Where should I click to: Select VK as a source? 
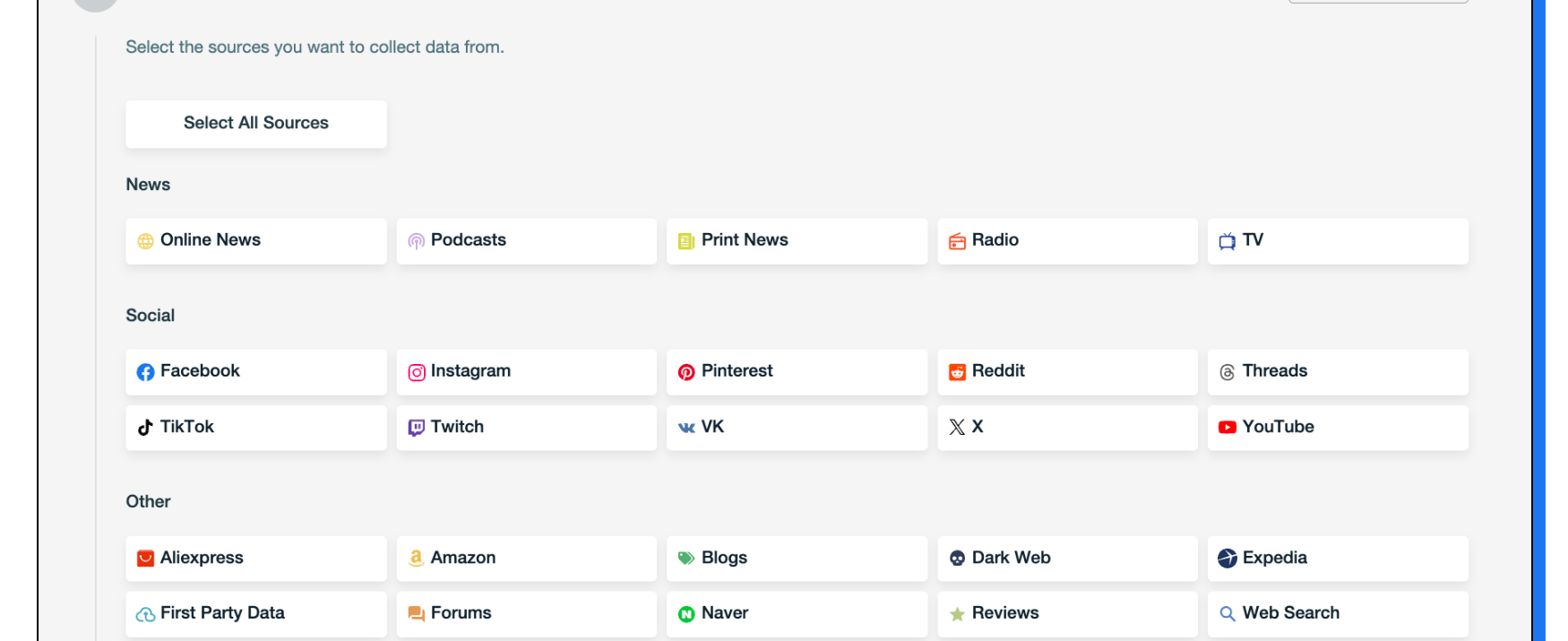click(x=797, y=428)
